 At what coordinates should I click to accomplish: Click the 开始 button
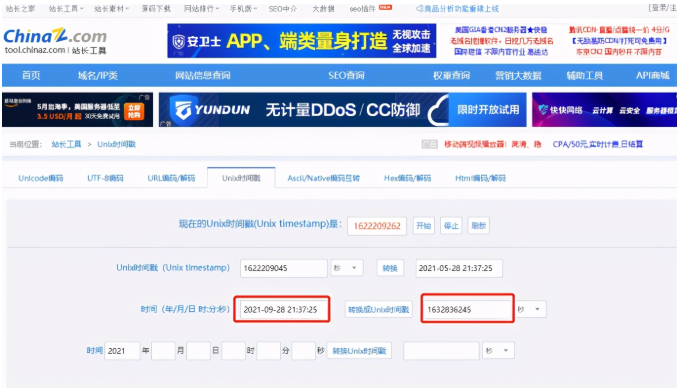424,226
